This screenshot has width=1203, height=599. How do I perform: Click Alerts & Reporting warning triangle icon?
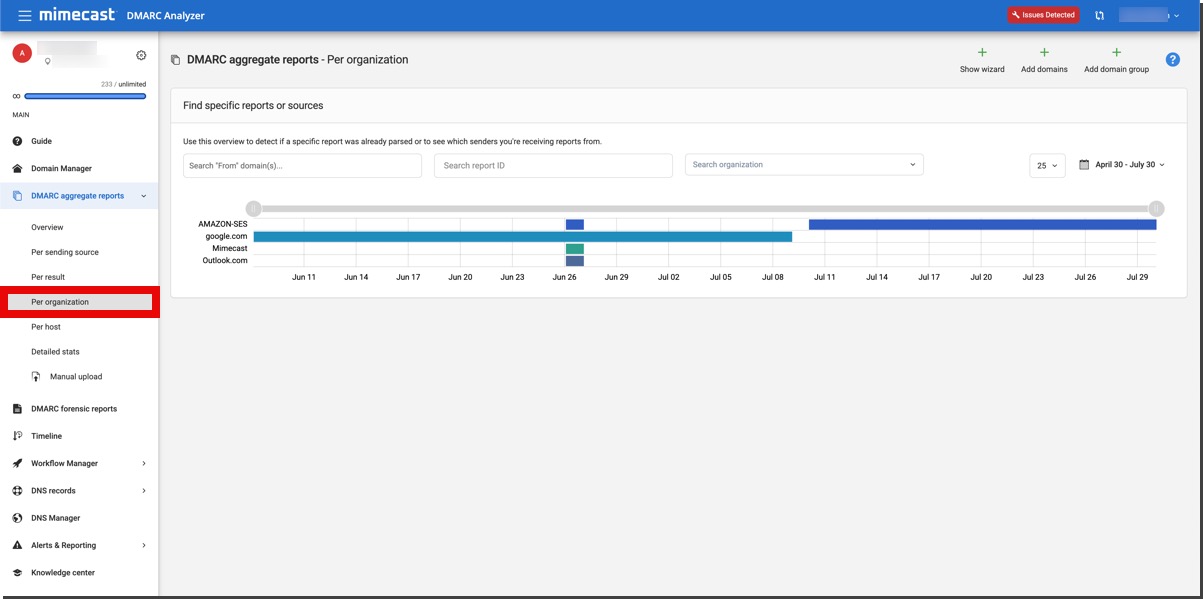tap(17, 545)
